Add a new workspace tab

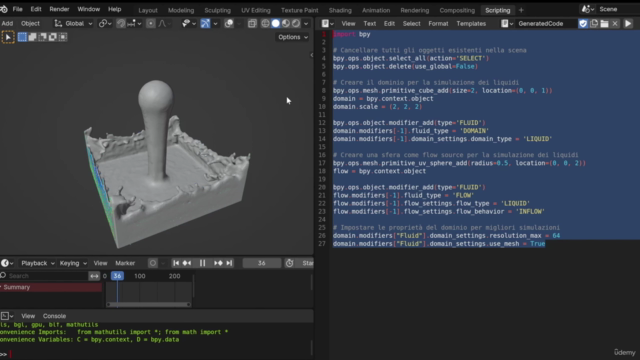point(521,10)
